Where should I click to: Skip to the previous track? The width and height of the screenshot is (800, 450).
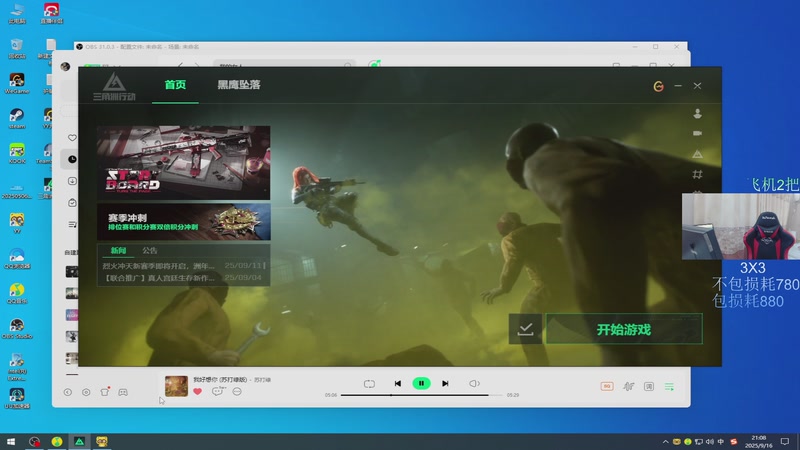click(397, 383)
